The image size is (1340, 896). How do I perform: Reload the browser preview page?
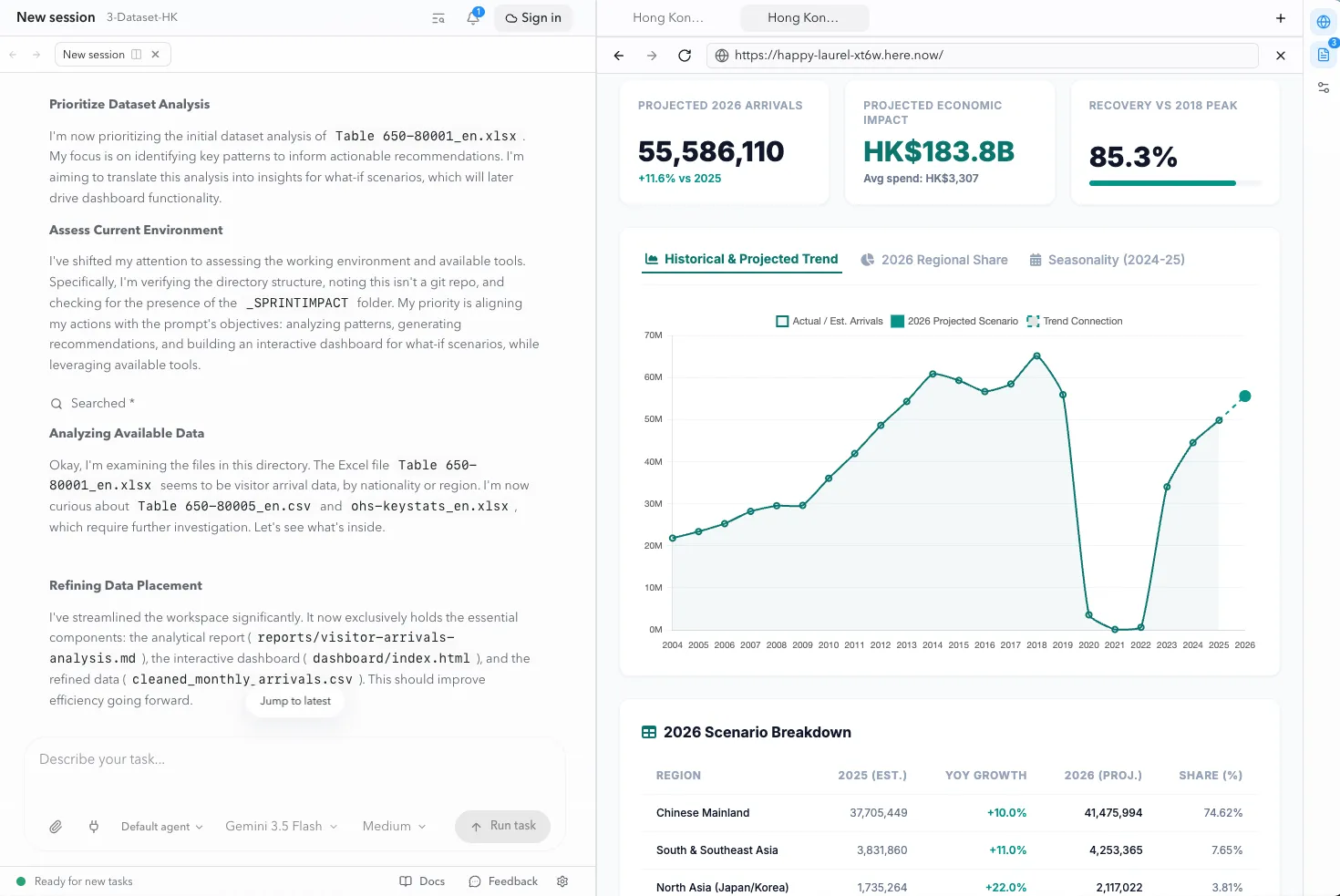[685, 56]
